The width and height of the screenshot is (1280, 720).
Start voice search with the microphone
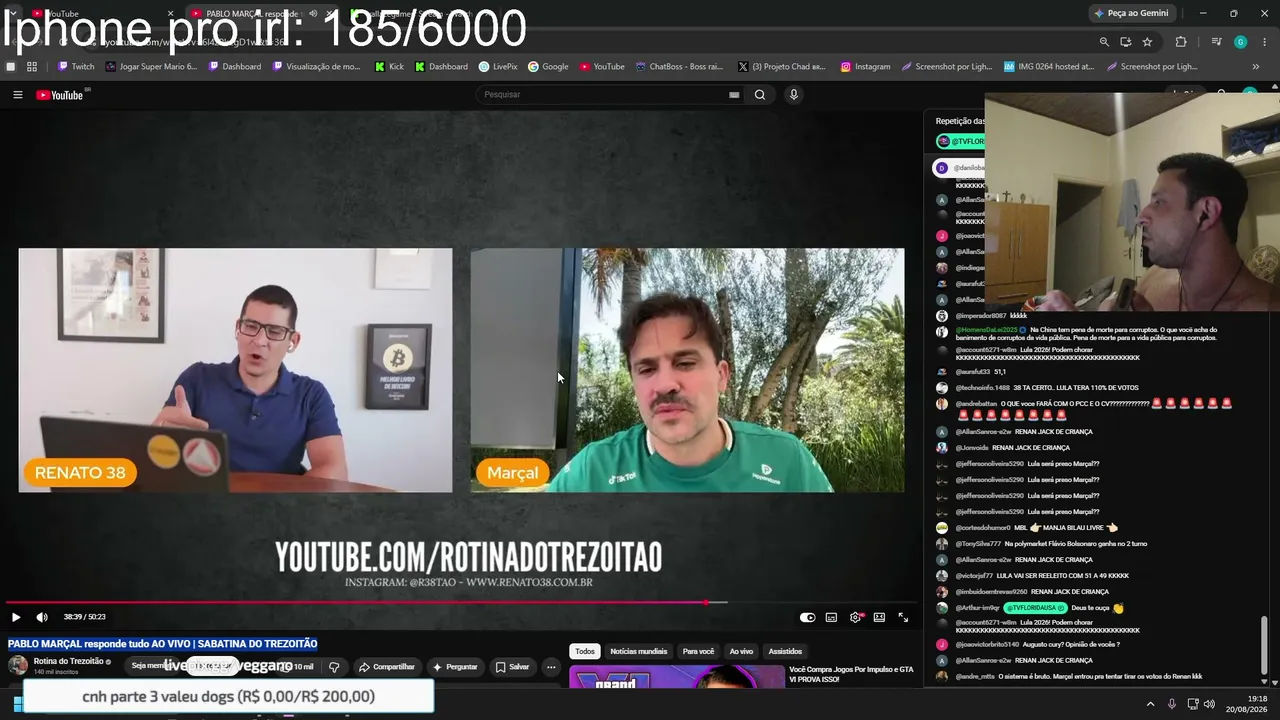[794, 95]
